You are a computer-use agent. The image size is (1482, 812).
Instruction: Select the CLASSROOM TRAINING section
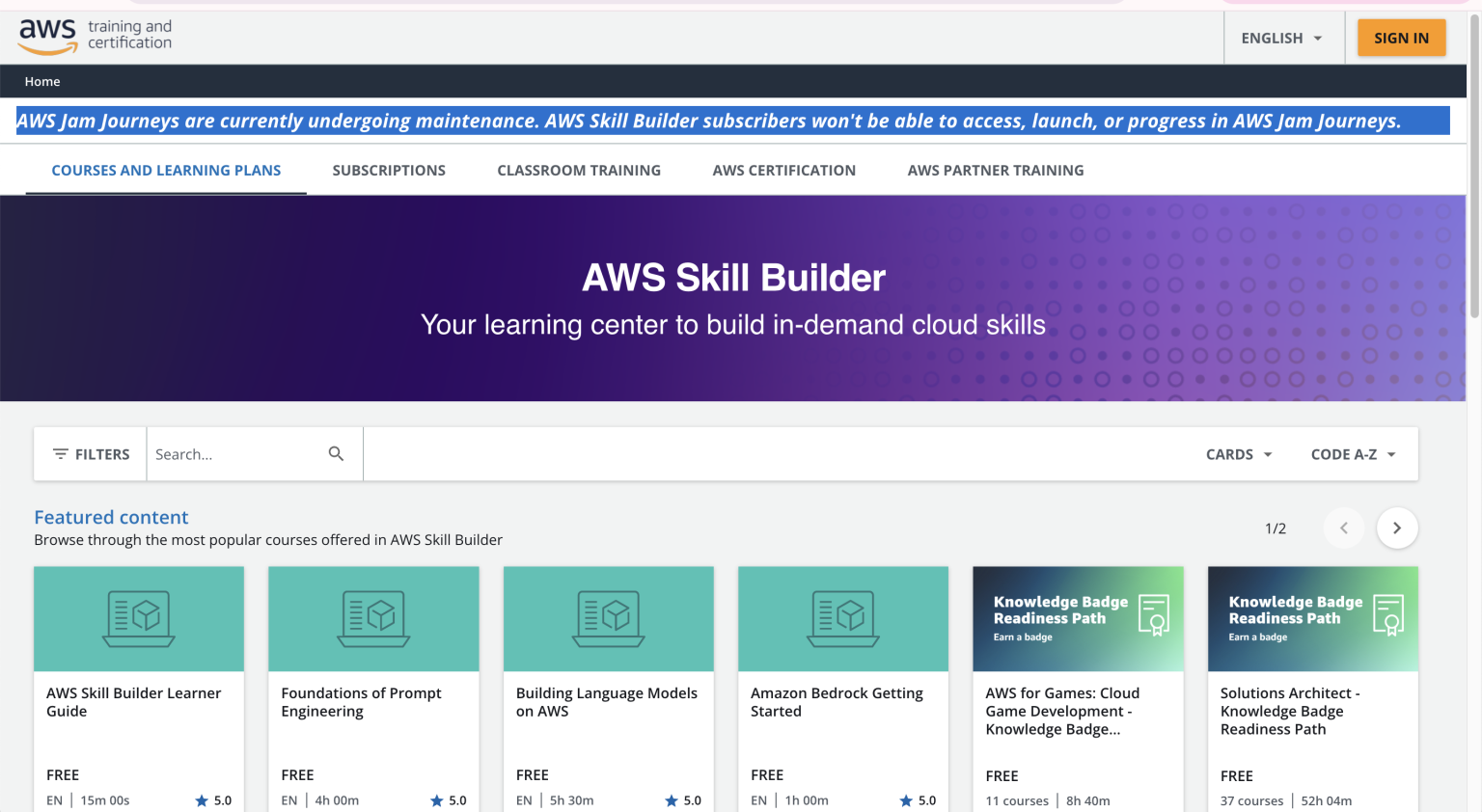click(579, 170)
